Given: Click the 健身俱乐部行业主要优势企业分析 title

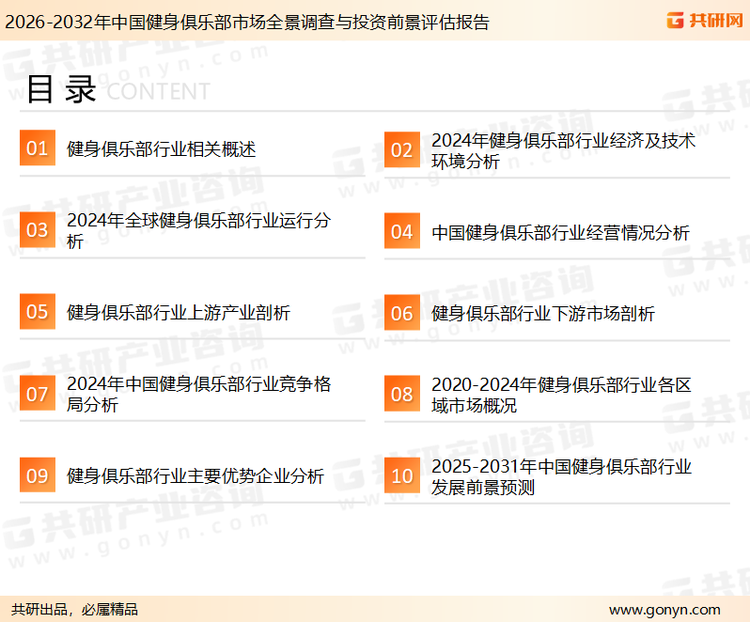Looking at the screenshot, I should 195,476.
